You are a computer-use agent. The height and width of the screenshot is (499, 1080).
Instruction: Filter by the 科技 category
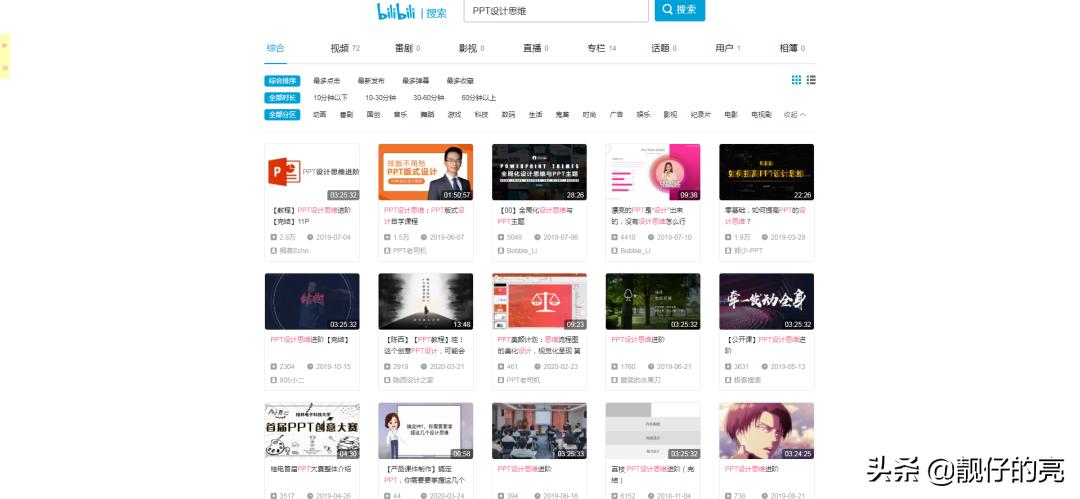(481, 114)
